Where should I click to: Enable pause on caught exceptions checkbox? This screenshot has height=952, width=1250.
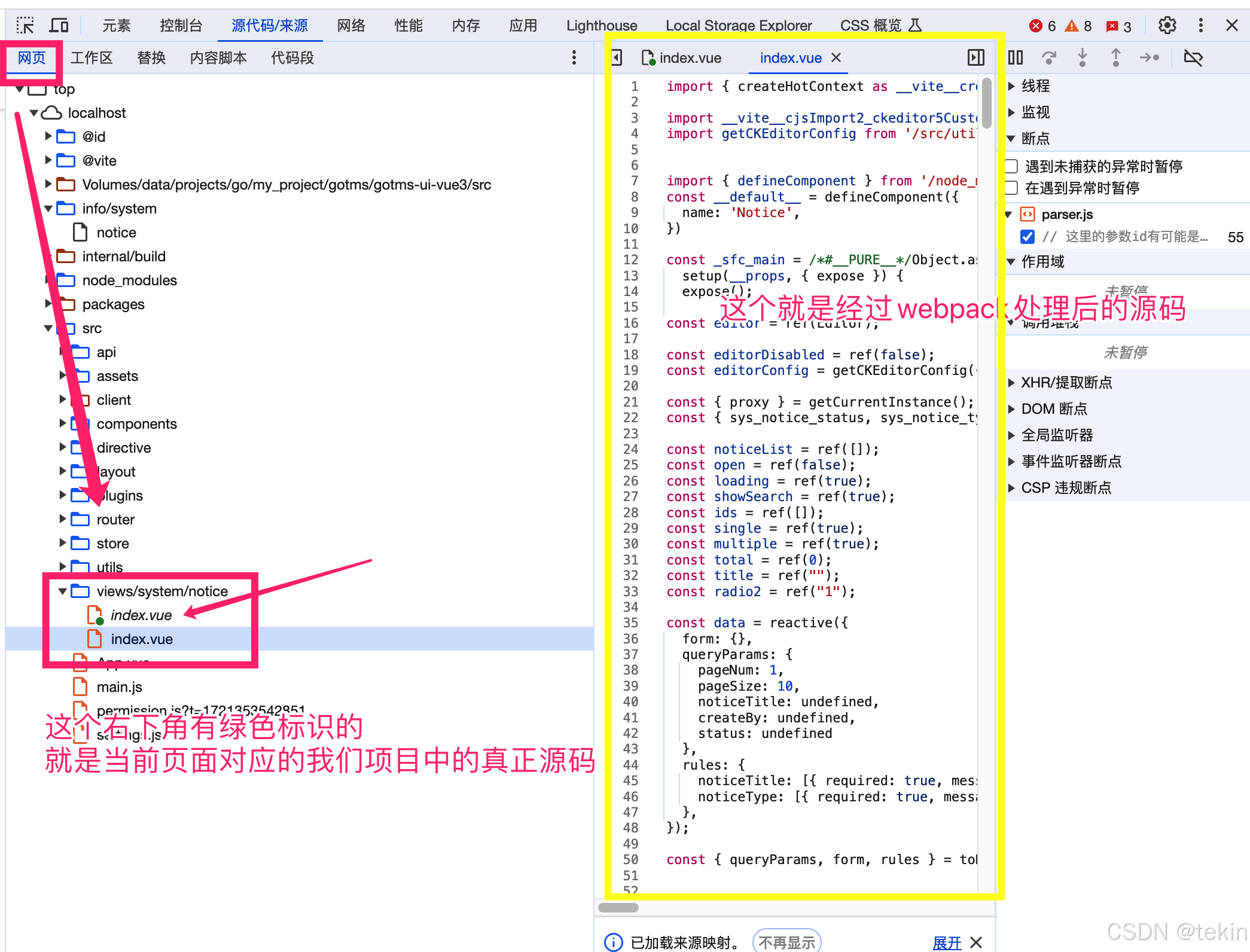[1011, 188]
